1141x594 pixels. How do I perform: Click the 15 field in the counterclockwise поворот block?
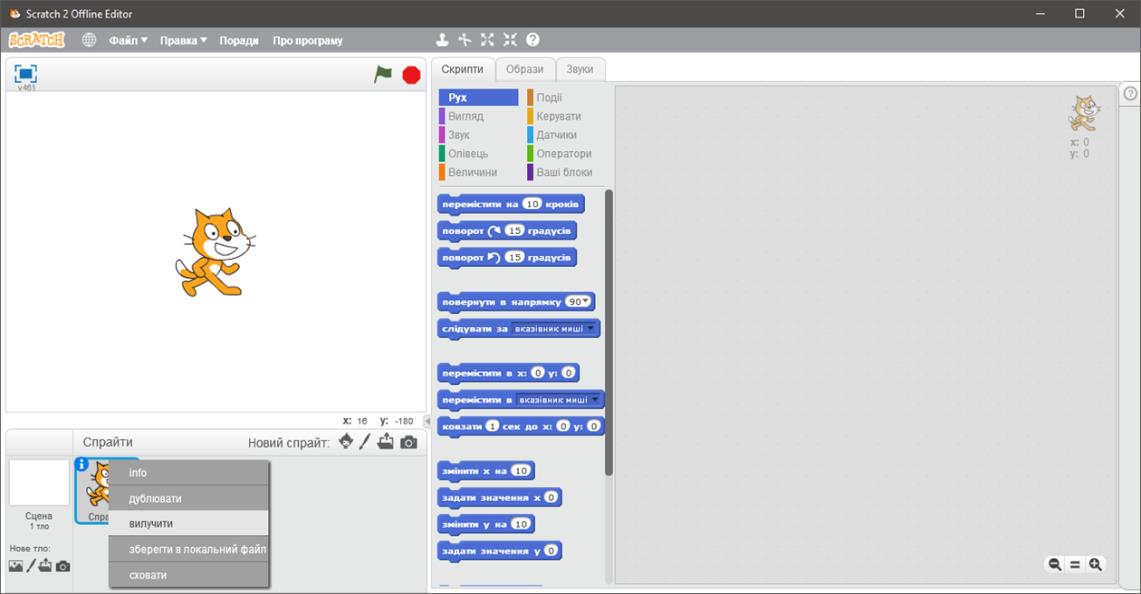[x=515, y=257]
